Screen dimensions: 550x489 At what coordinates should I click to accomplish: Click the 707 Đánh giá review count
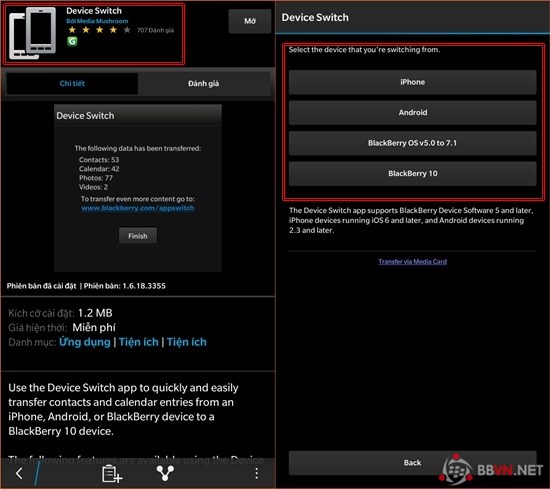click(x=155, y=30)
